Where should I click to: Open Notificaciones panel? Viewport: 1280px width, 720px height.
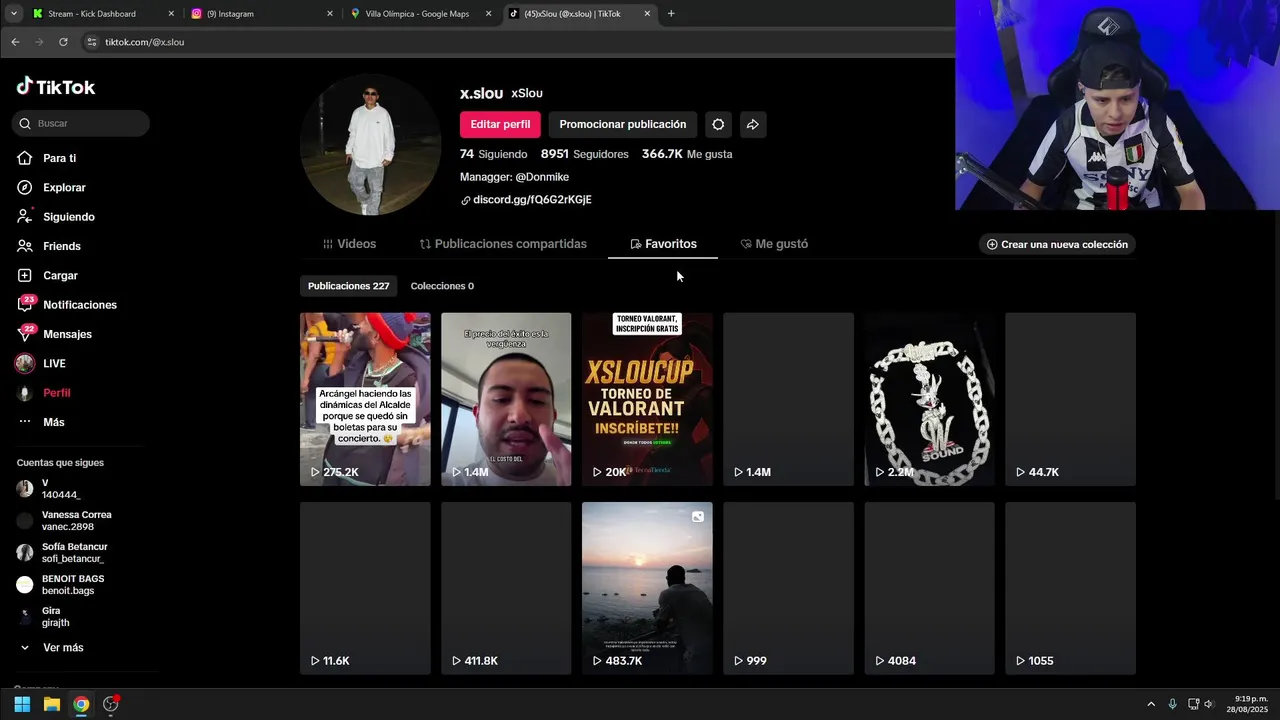click(79, 305)
